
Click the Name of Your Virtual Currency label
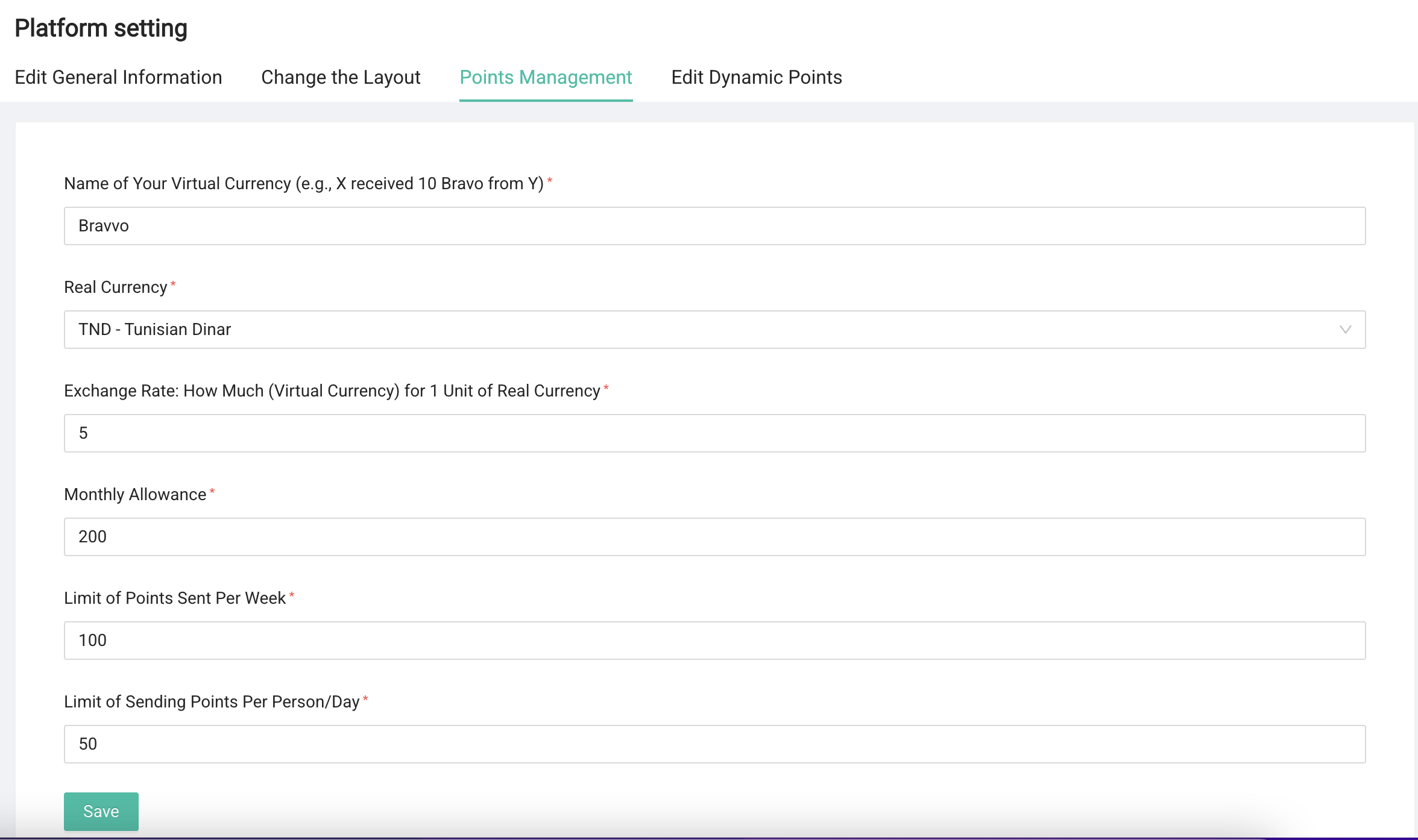pyautogui.click(x=304, y=183)
